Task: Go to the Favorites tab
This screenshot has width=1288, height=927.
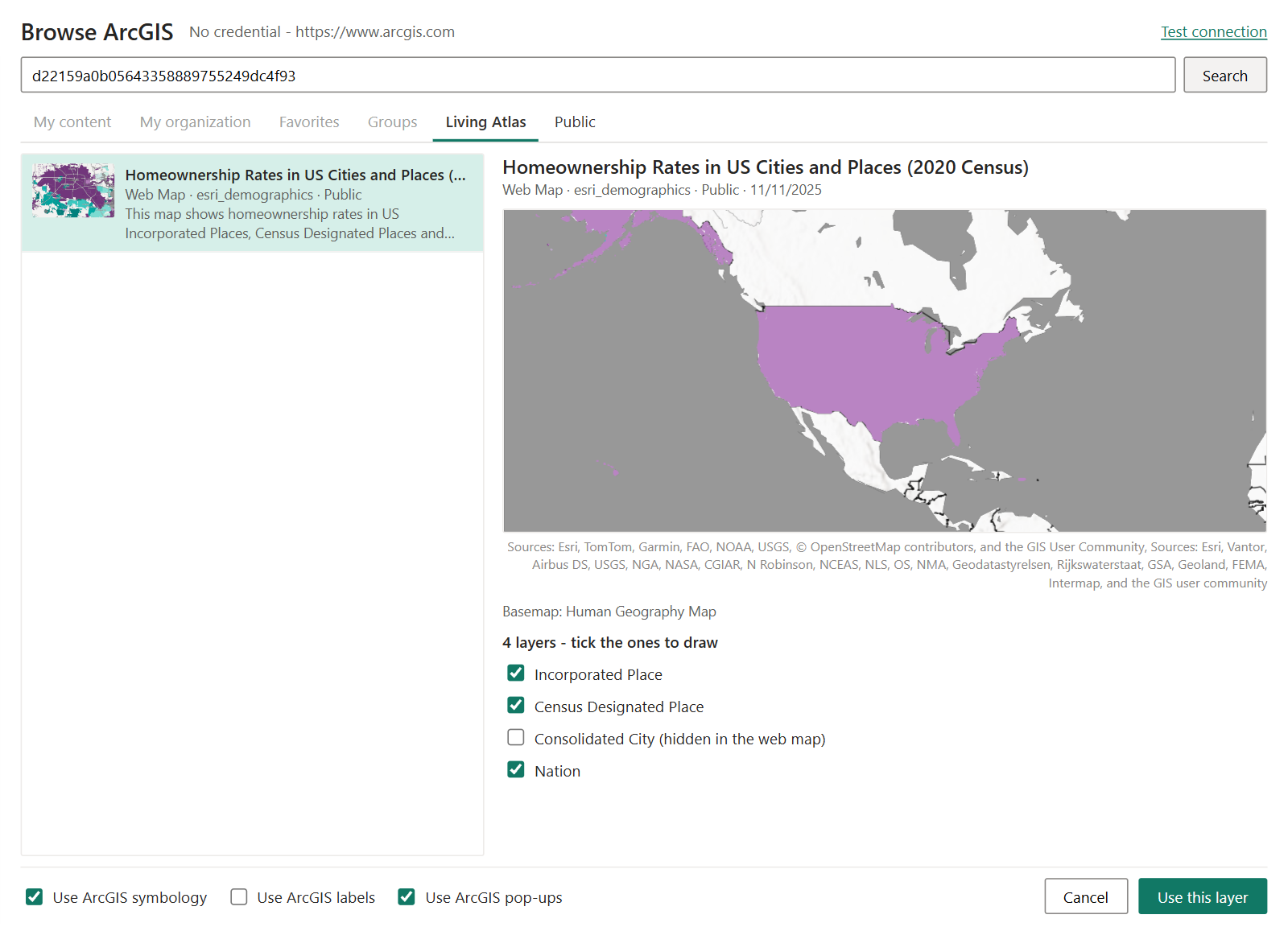Action: [x=309, y=122]
